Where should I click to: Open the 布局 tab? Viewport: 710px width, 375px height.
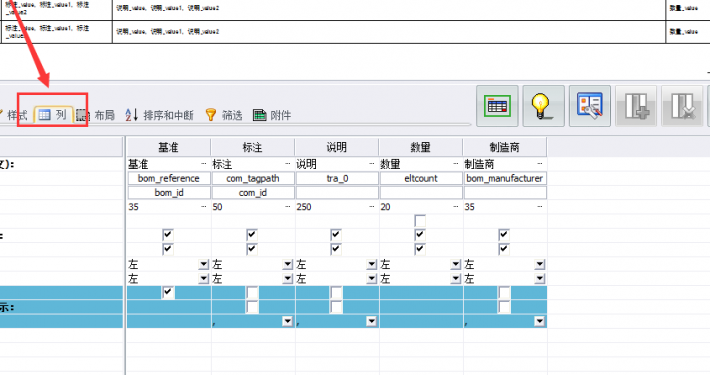tap(96, 115)
